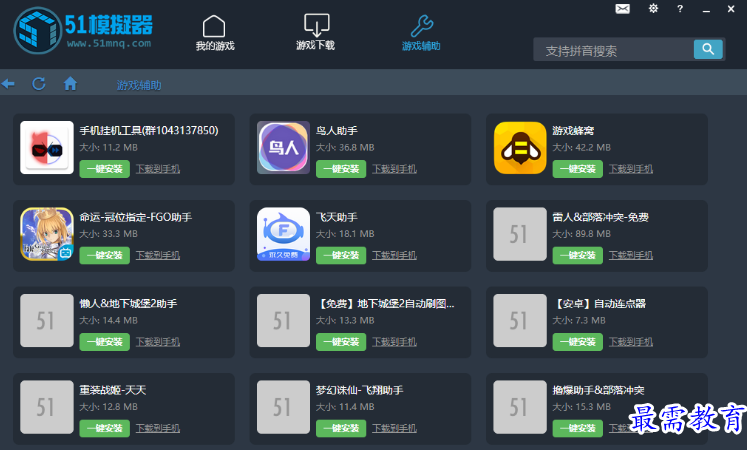Click 游戏蜂窝 bee icon
The height and width of the screenshot is (450, 753).
520,147
